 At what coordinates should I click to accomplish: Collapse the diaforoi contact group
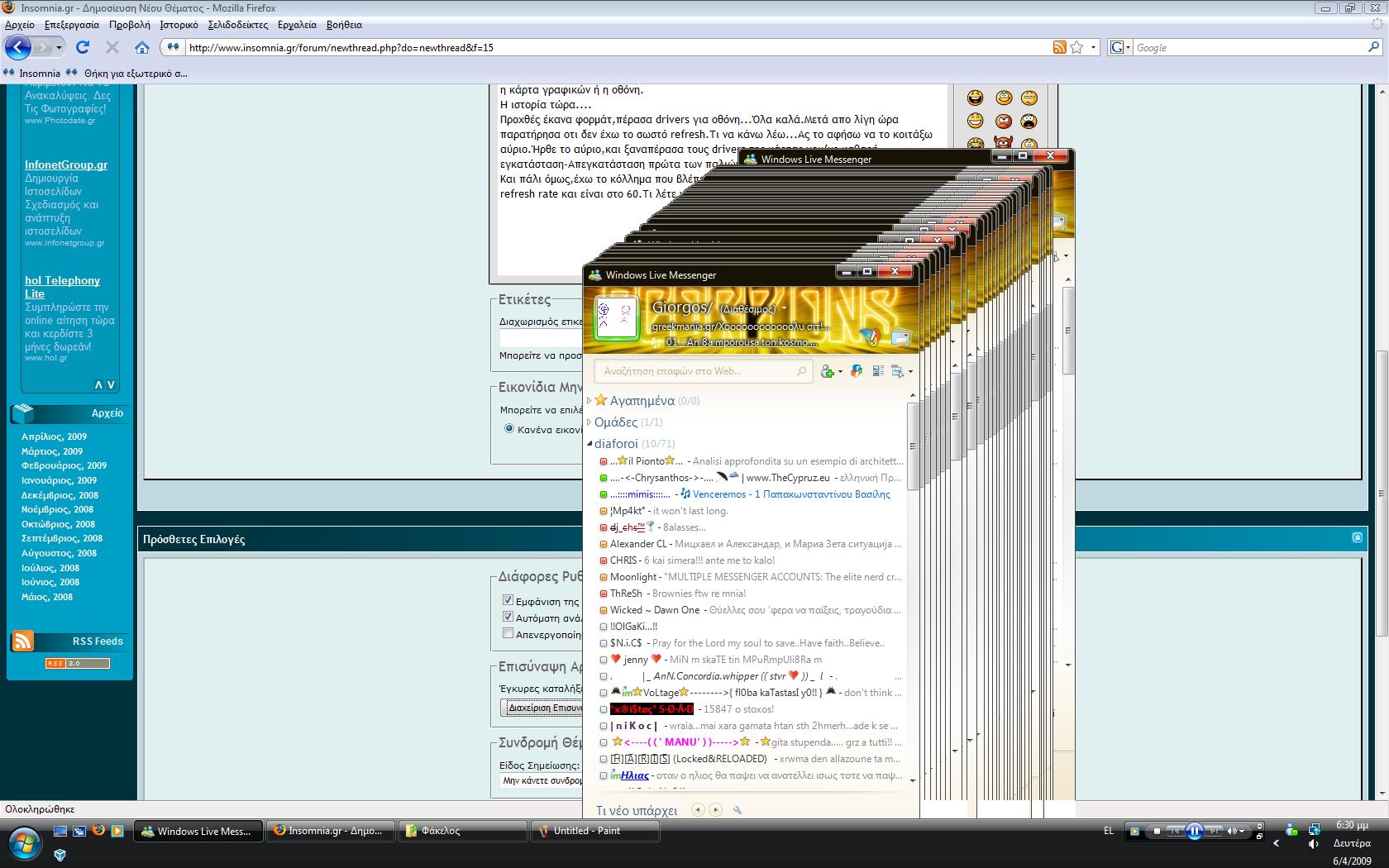coord(589,444)
